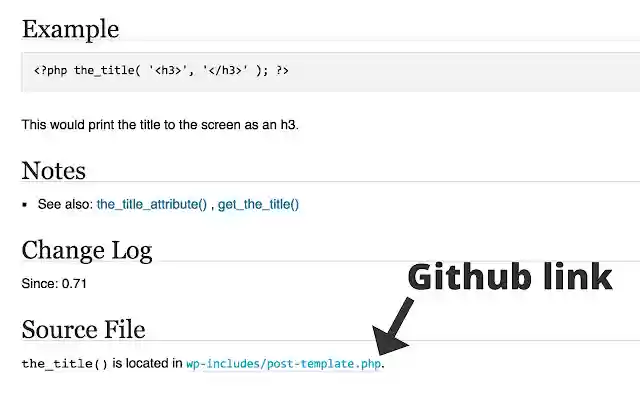This screenshot has width=640, height=400.
Task: Click the wp-includes/post-template.php source link
Action: tap(283, 364)
